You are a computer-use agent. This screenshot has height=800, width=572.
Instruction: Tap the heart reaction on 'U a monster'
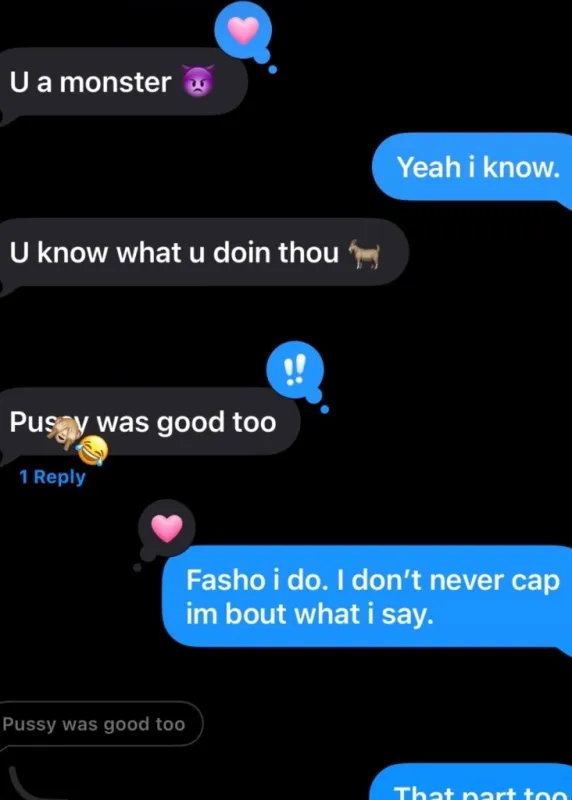[243, 31]
